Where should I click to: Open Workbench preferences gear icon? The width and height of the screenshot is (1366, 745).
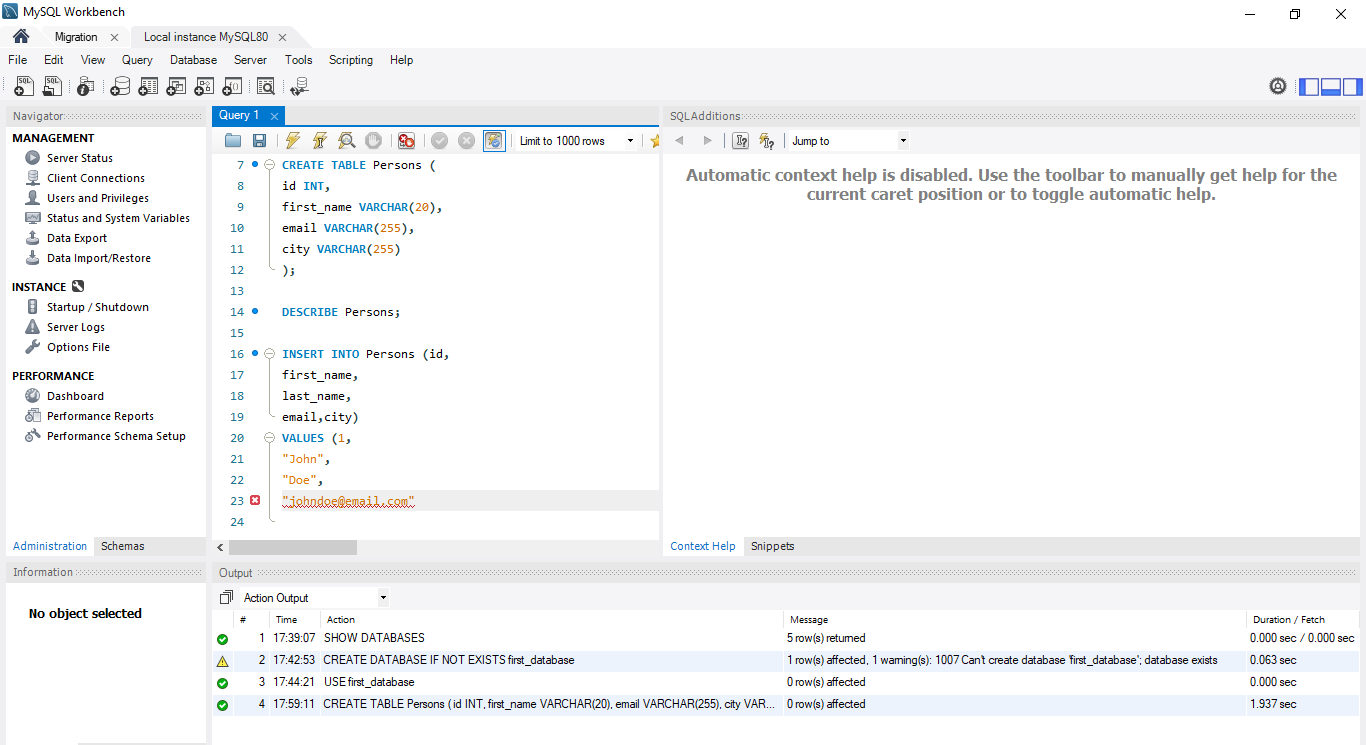(x=1278, y=86)
